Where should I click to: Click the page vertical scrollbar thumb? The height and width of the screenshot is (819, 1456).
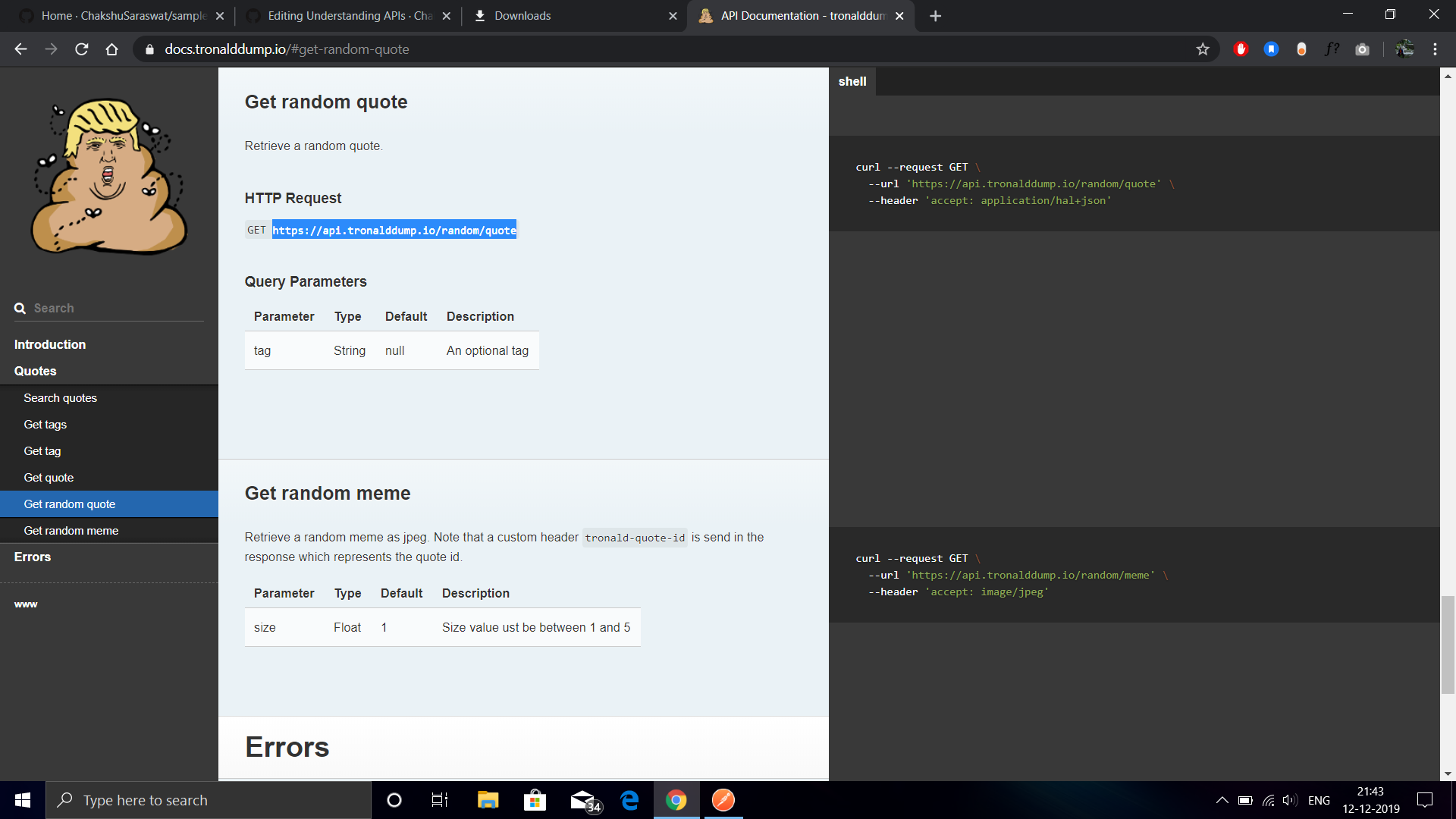click(1448, 645)
